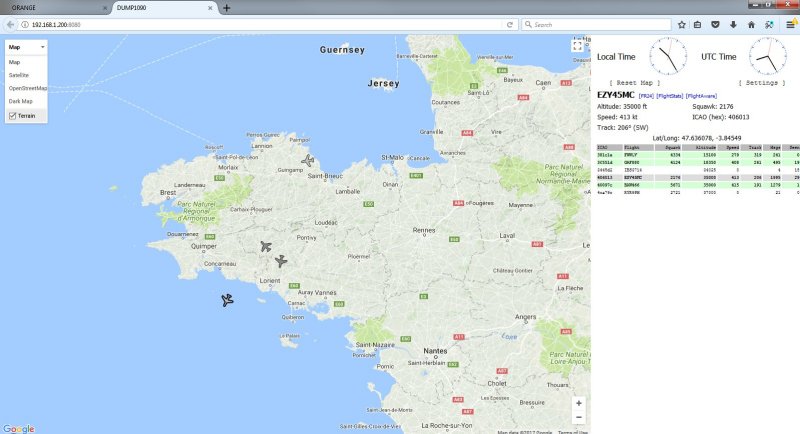Click the Reset Map link
This screenshot has height=434, width=800.
point(635,83)
